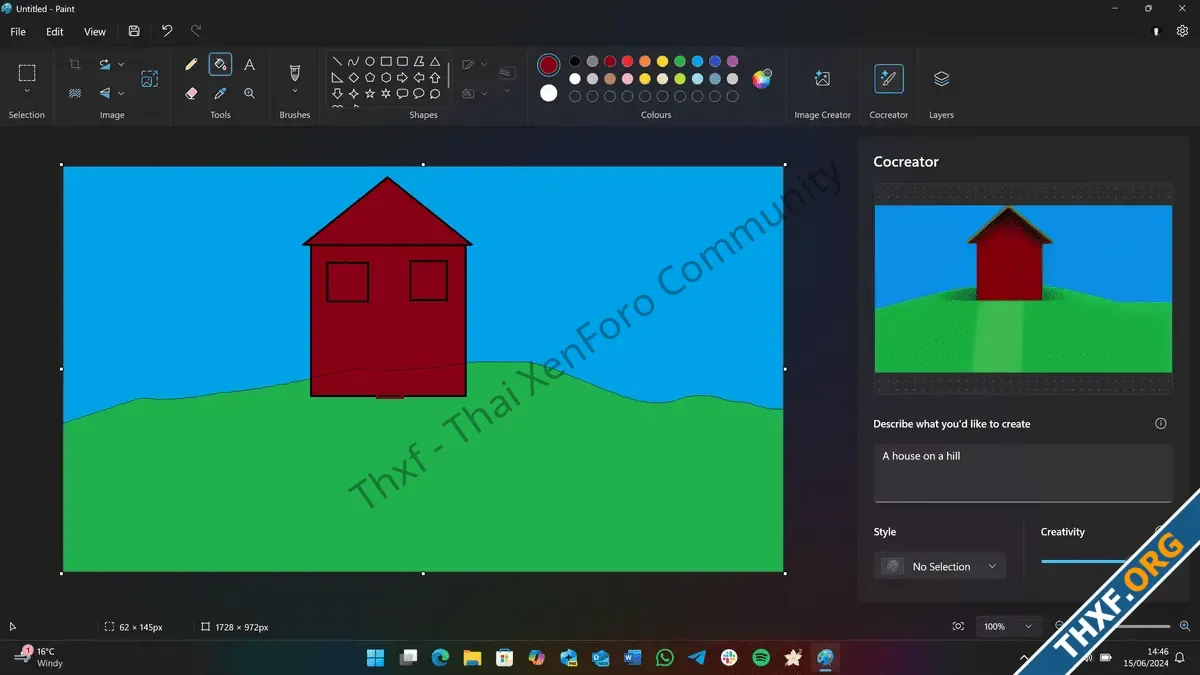Expand the Style dropdown showing No Selection

[x=940, y=566]
